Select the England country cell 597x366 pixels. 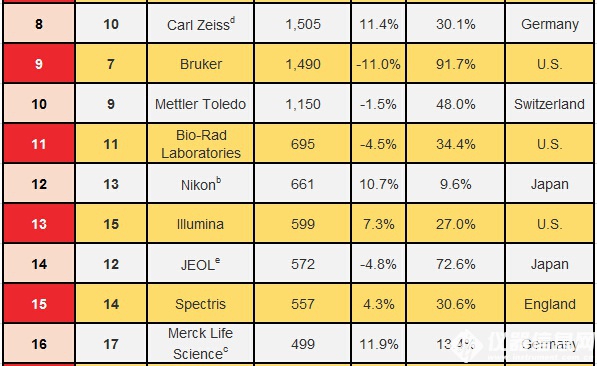549,304
